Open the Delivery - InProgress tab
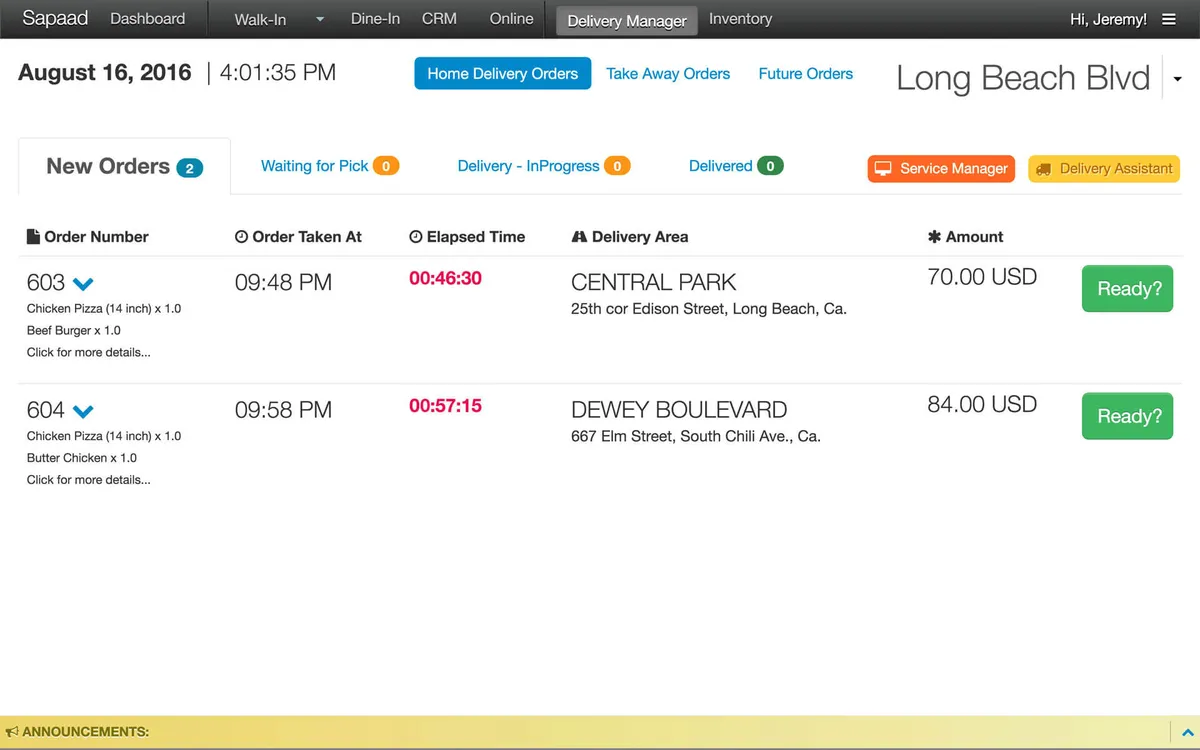Viewport: 1200px width, 750px height. [x=544, y=166]
